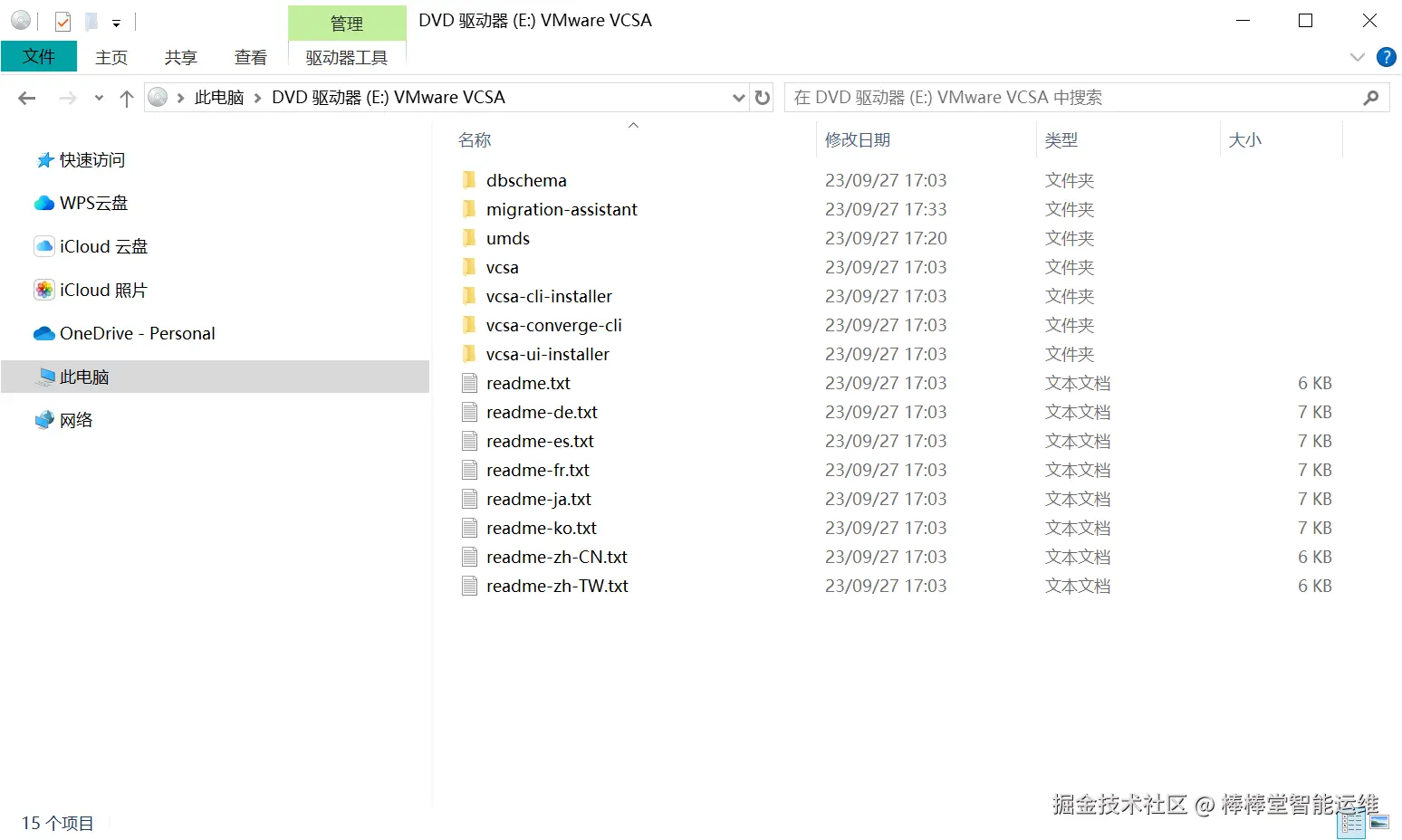Expand the ribbon with the chevron
Screen dimensions: 1402x840
coord(1357,57)
